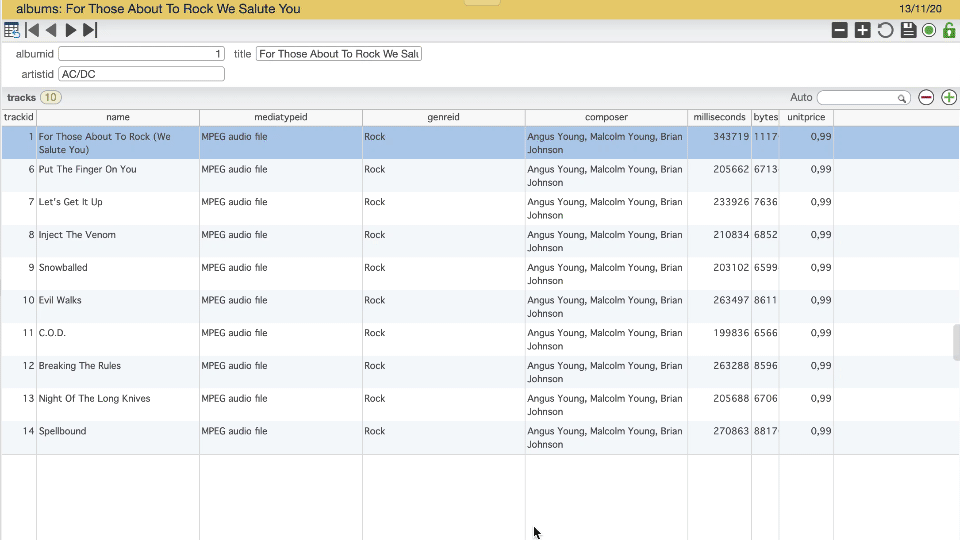This screenshot has width=960, height=540.
Task: Go to the next album record
Action: coord(70,30)
